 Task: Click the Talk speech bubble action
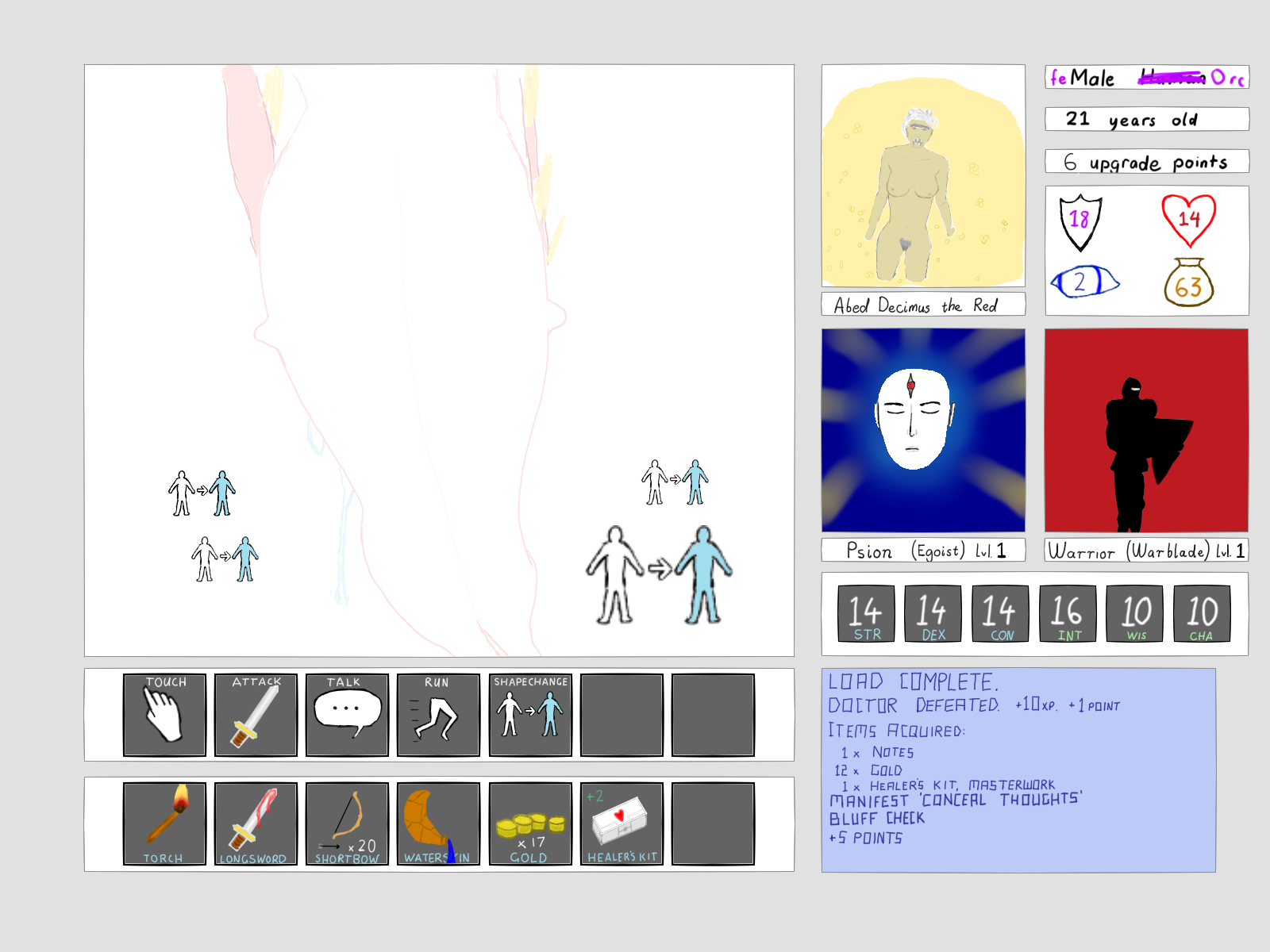pos(347,715)
